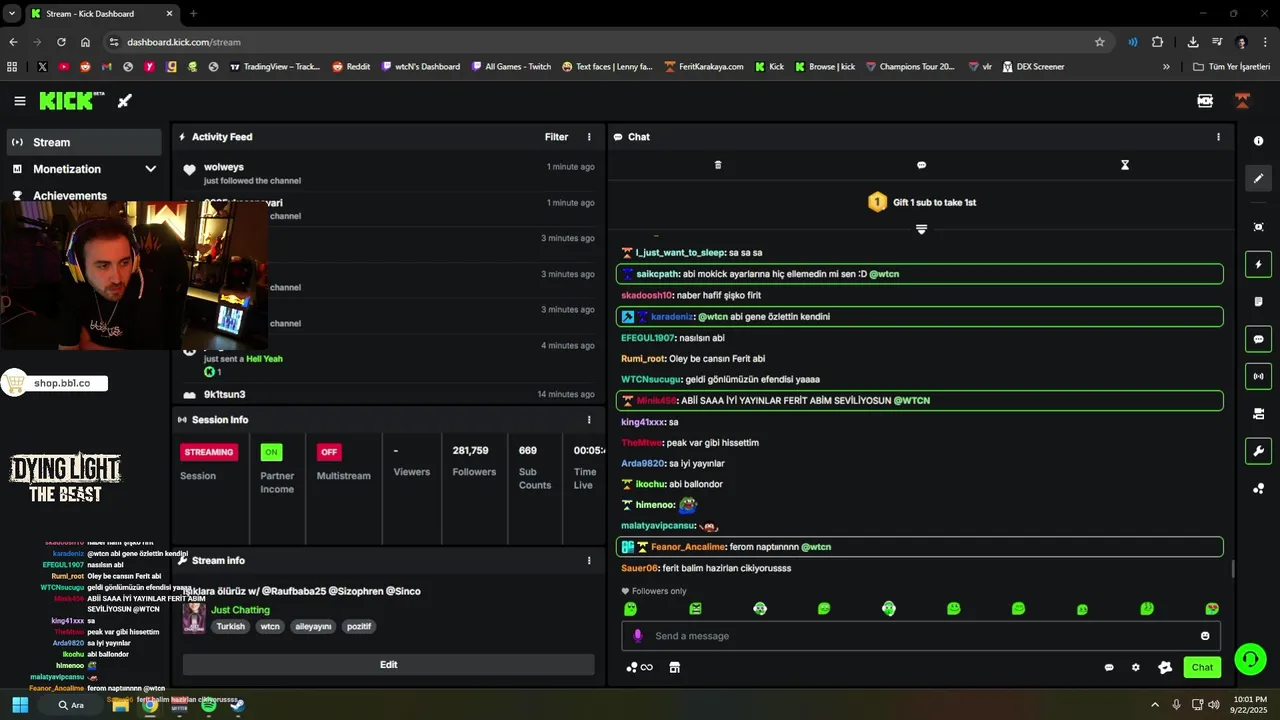This screenshot has width=1280, height=720.
Task: Open Session Info three-dot options
Action: pyautogui.click(x=589, y=420)
